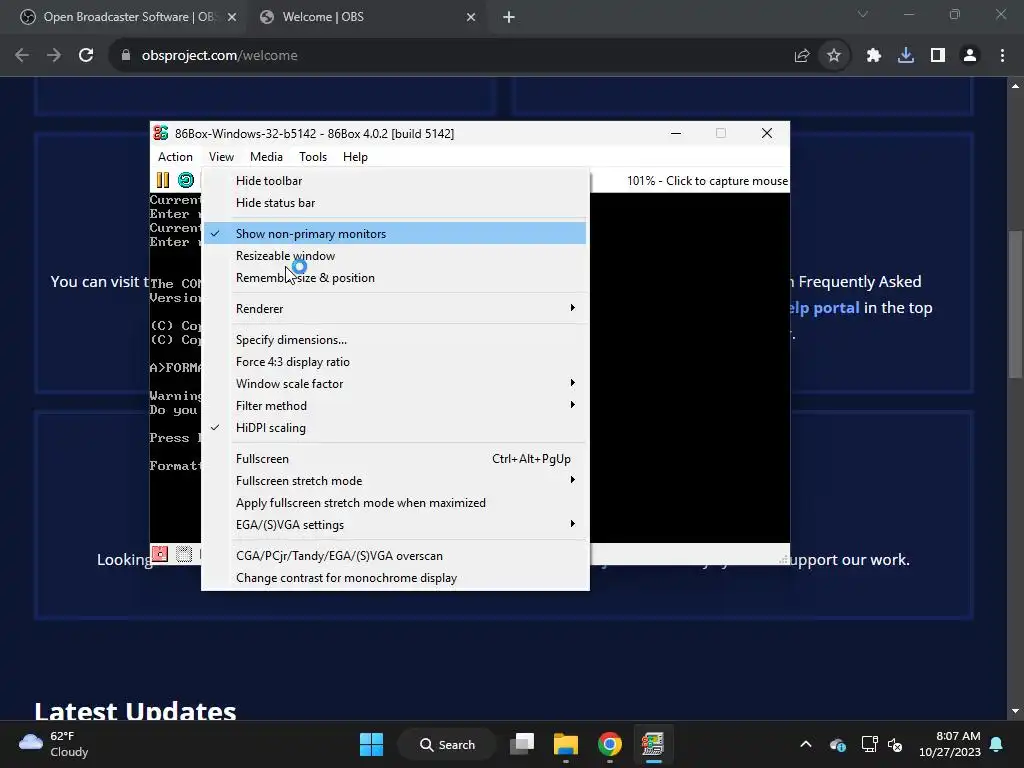Open the Media menu
1024x768 pixels.
(x=266, y=157)
